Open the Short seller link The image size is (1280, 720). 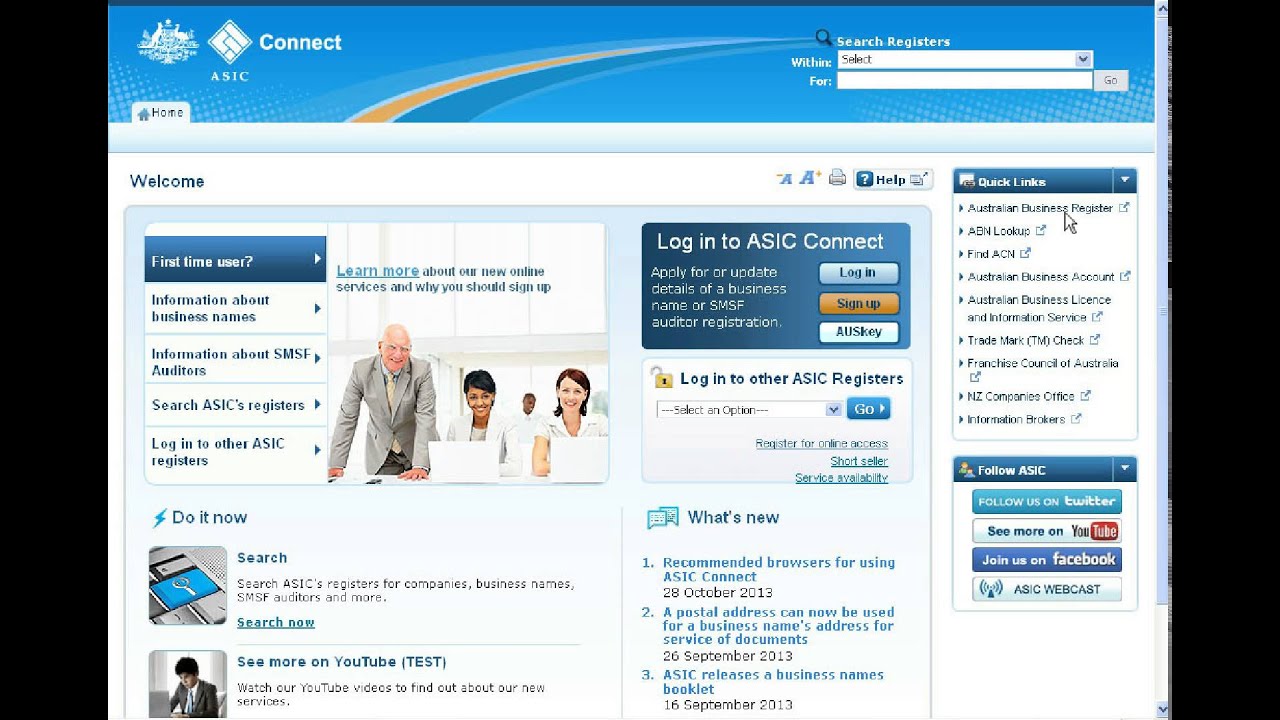pyautogui.click(x=859, y=461)
